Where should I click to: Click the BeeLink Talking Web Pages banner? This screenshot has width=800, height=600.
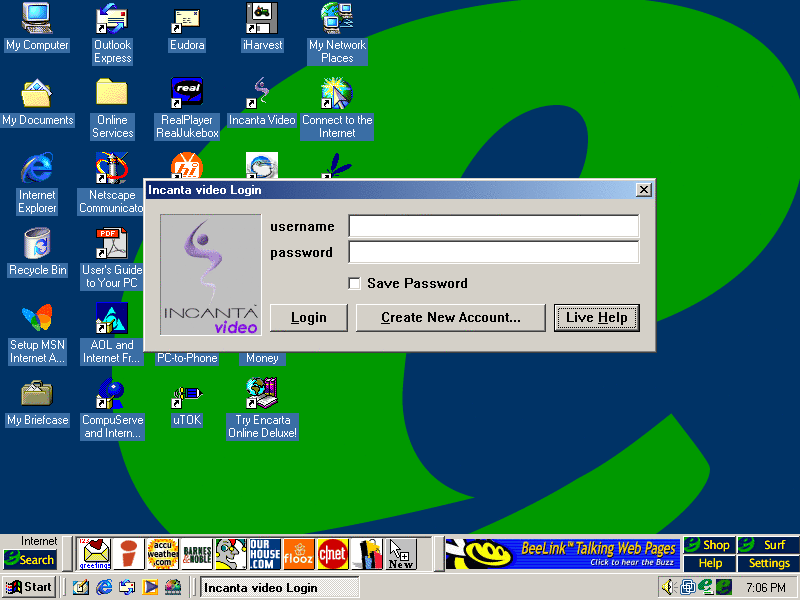(562, 553)
